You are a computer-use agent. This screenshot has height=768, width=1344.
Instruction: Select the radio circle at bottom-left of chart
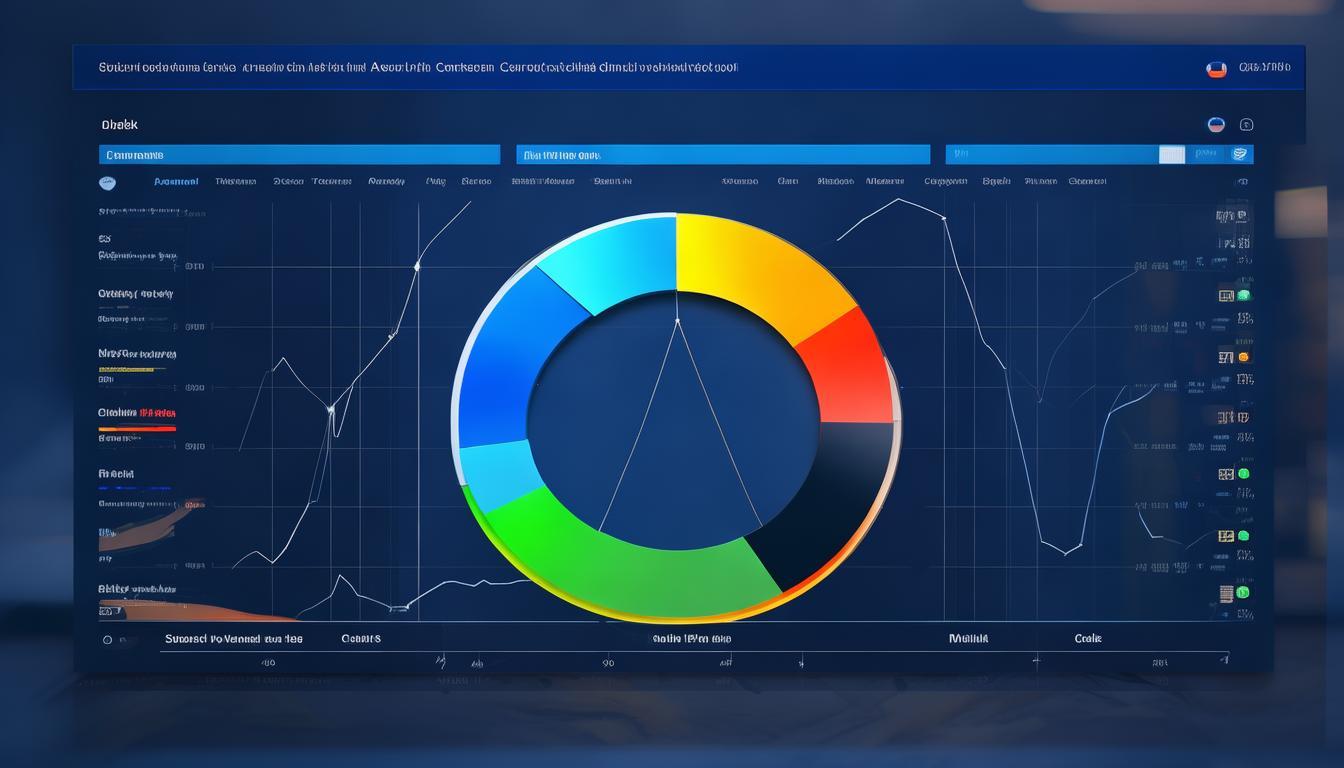click(x=107, y=639)
